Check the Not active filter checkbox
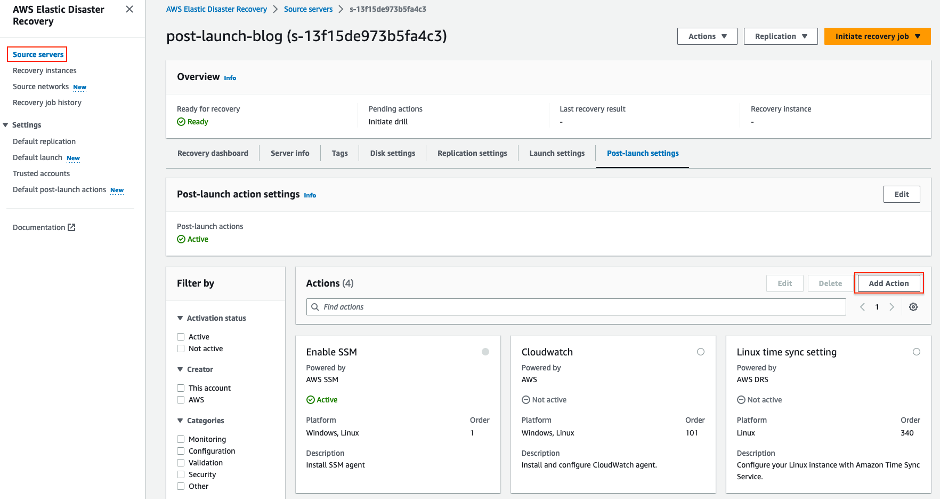Image resolution: width=941 pixels, height=499 pixels. (181, 349)
